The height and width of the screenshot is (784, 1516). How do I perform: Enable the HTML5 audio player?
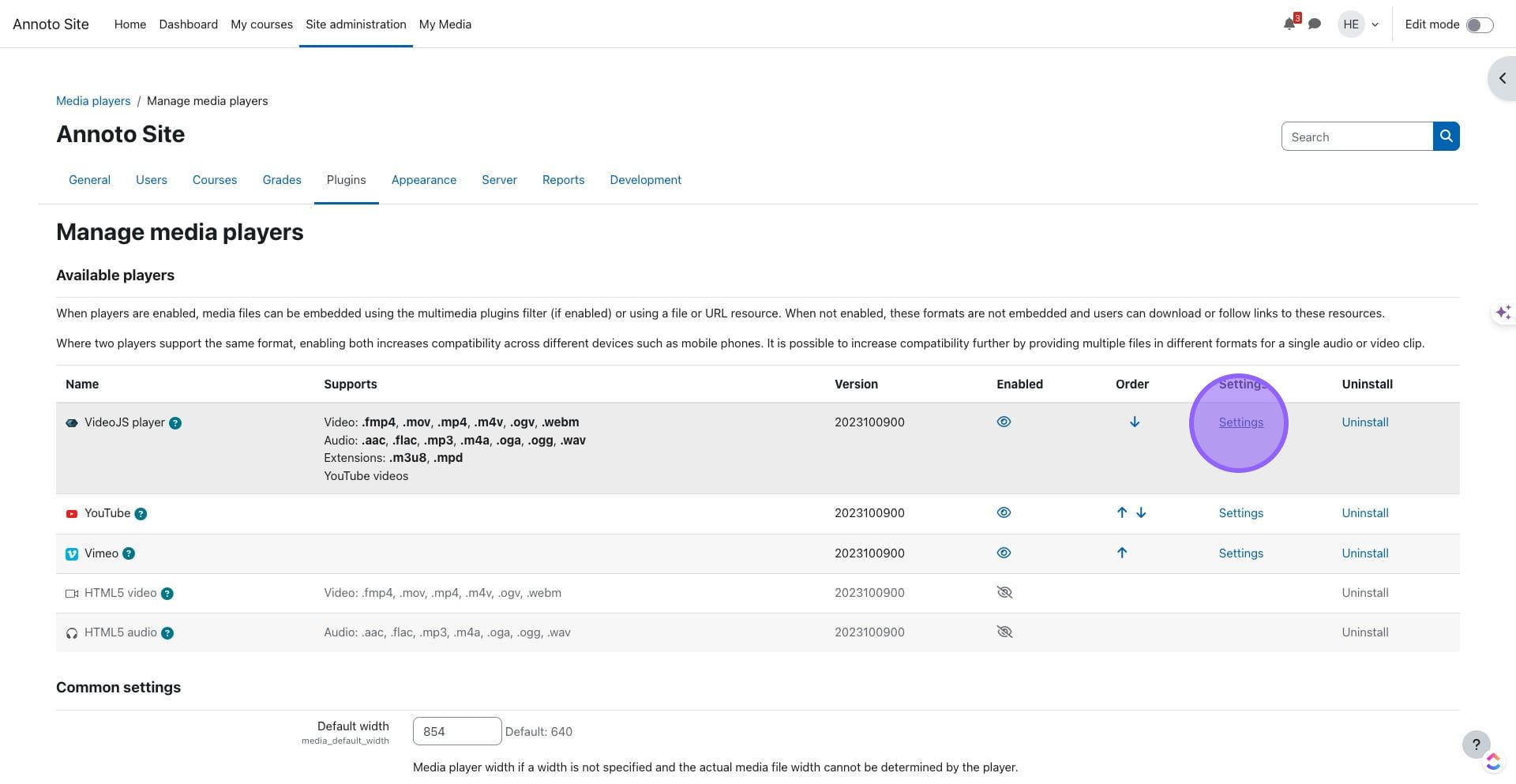click(1004, 632)
